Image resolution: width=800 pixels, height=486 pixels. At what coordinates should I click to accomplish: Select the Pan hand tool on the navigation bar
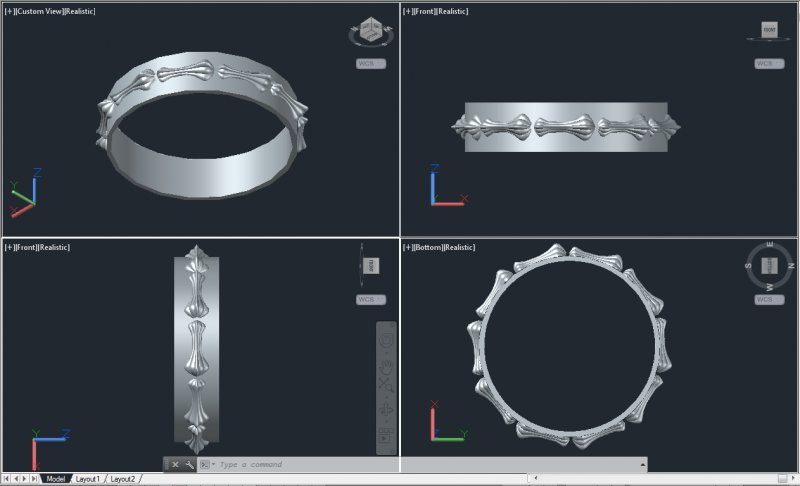coord(386,365)
